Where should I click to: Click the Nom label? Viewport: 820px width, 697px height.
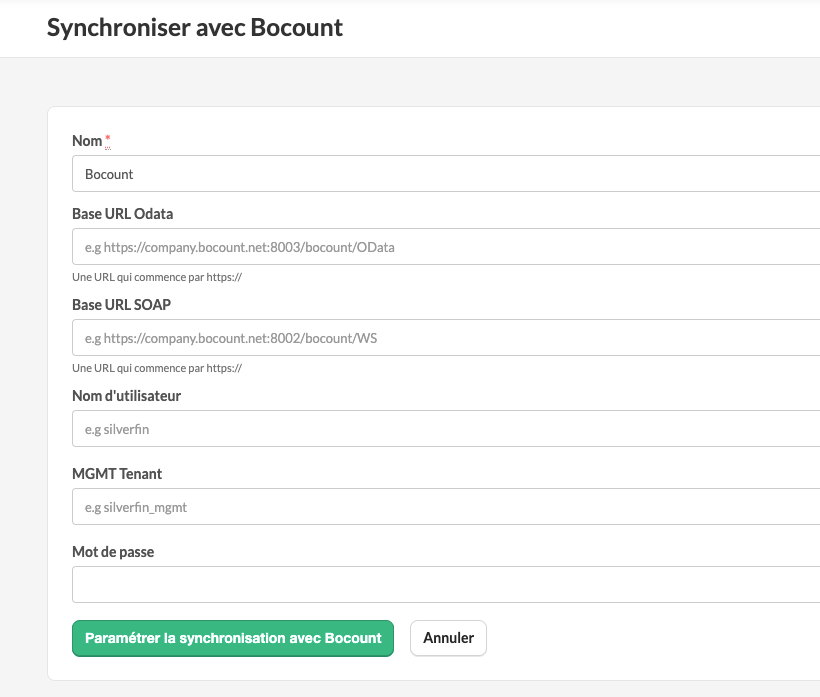pos(87,141)
